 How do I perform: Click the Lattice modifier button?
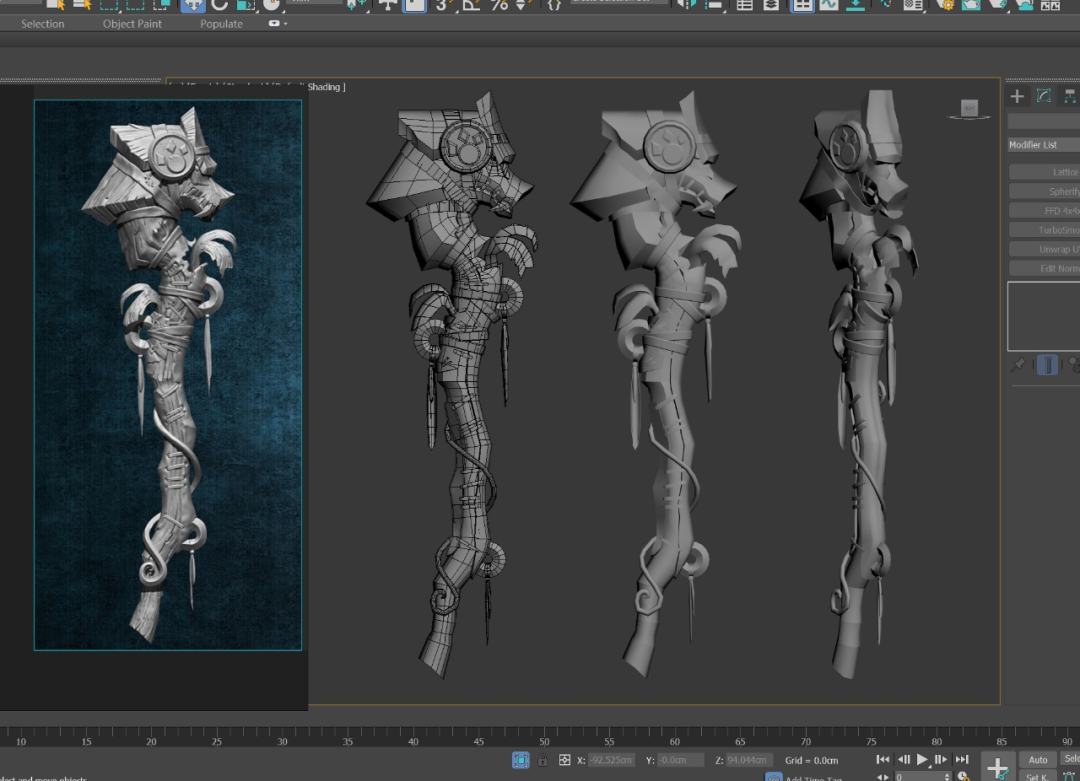click(x=1045, y=172)
